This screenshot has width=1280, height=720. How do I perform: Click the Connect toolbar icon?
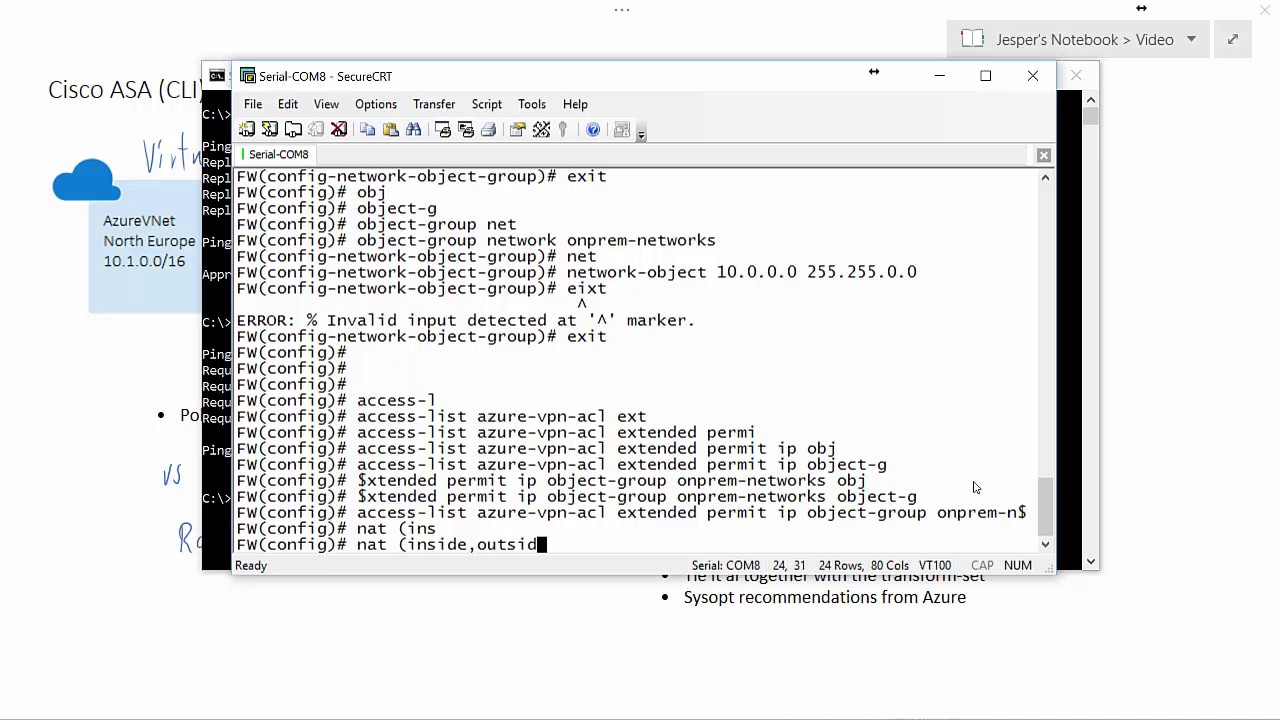pyautogui.click(x=247, y=129)
